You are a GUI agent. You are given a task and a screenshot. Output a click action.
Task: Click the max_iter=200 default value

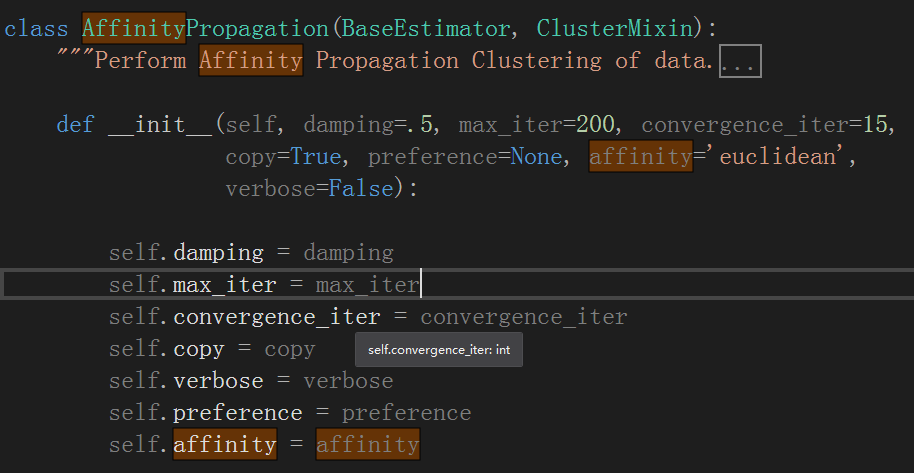click(595, 125)
